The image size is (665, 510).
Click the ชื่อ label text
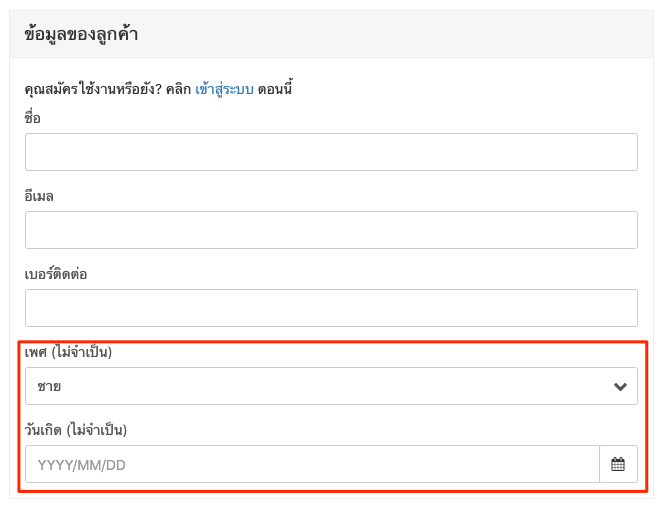[32, 118]
